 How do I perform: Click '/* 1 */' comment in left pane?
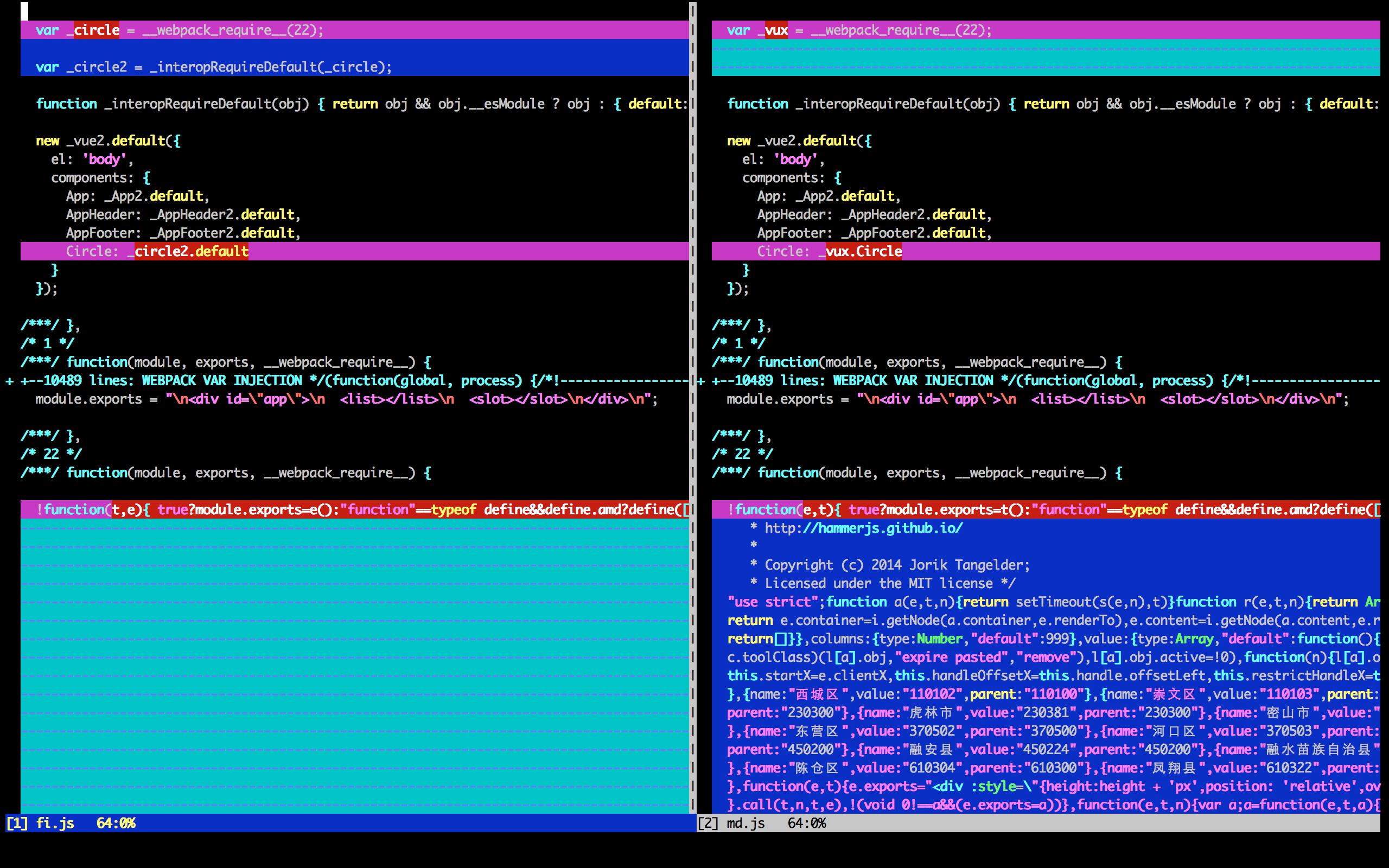coord(48,343)
